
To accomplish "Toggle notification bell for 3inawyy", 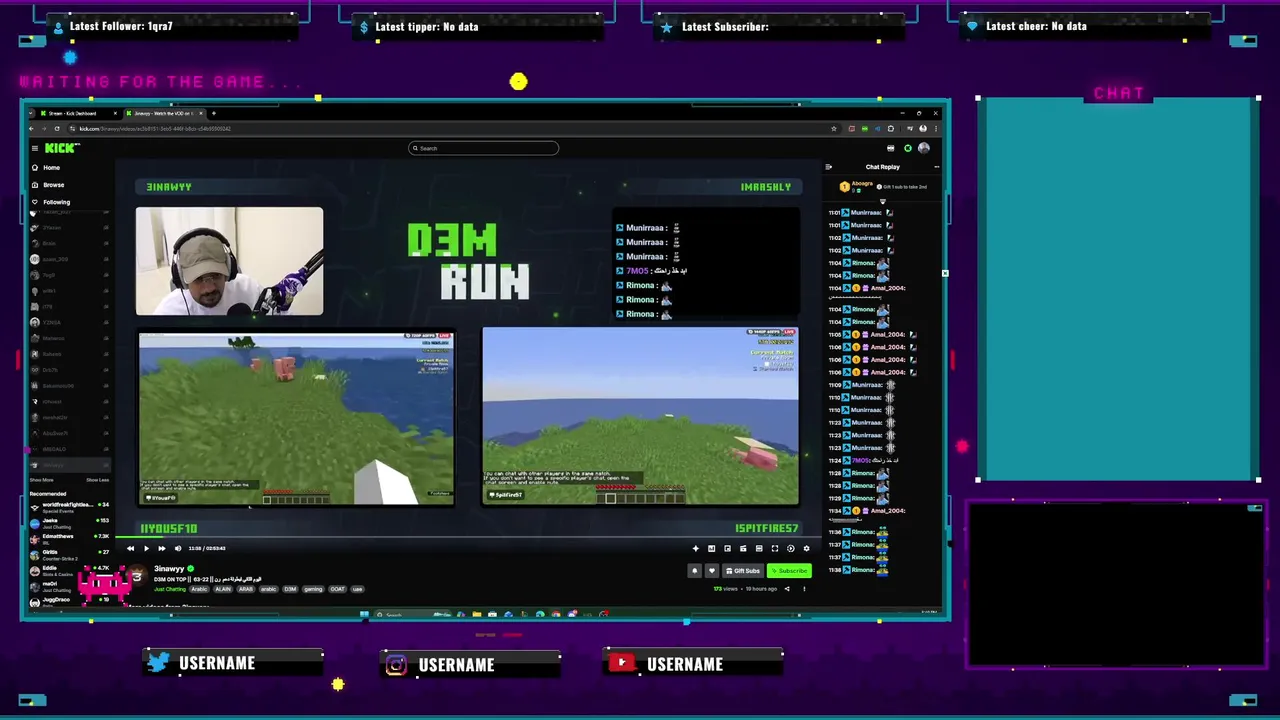I will click(695, 571).
